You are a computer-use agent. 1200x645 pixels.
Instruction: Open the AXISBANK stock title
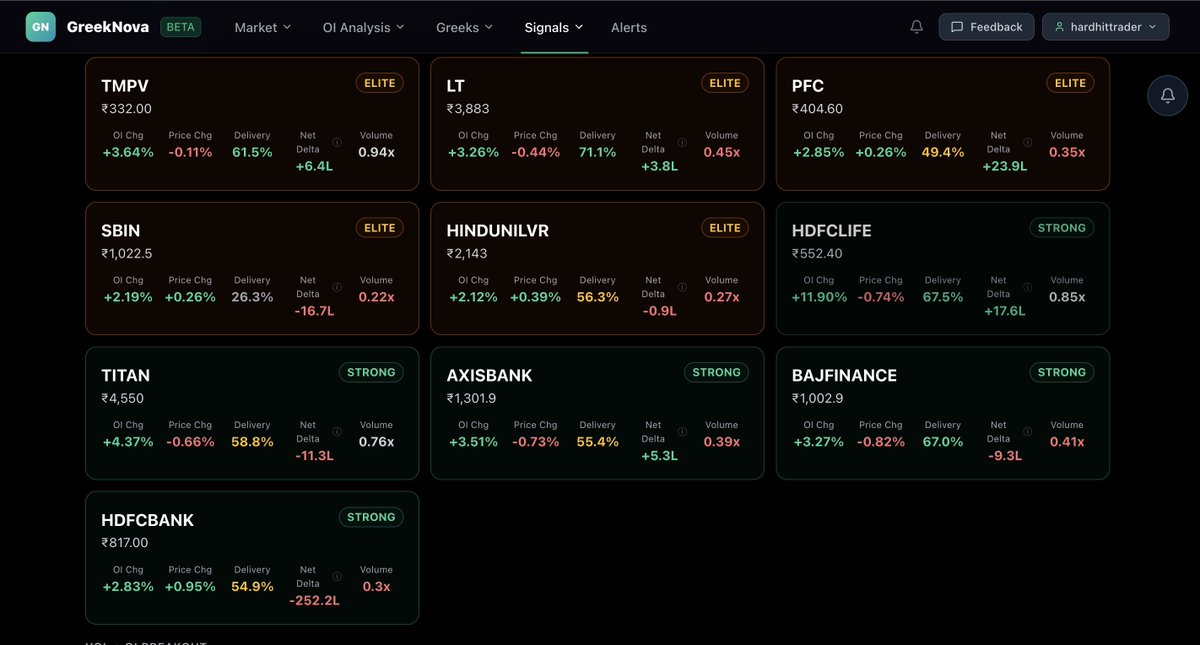(x=490, y=376)
